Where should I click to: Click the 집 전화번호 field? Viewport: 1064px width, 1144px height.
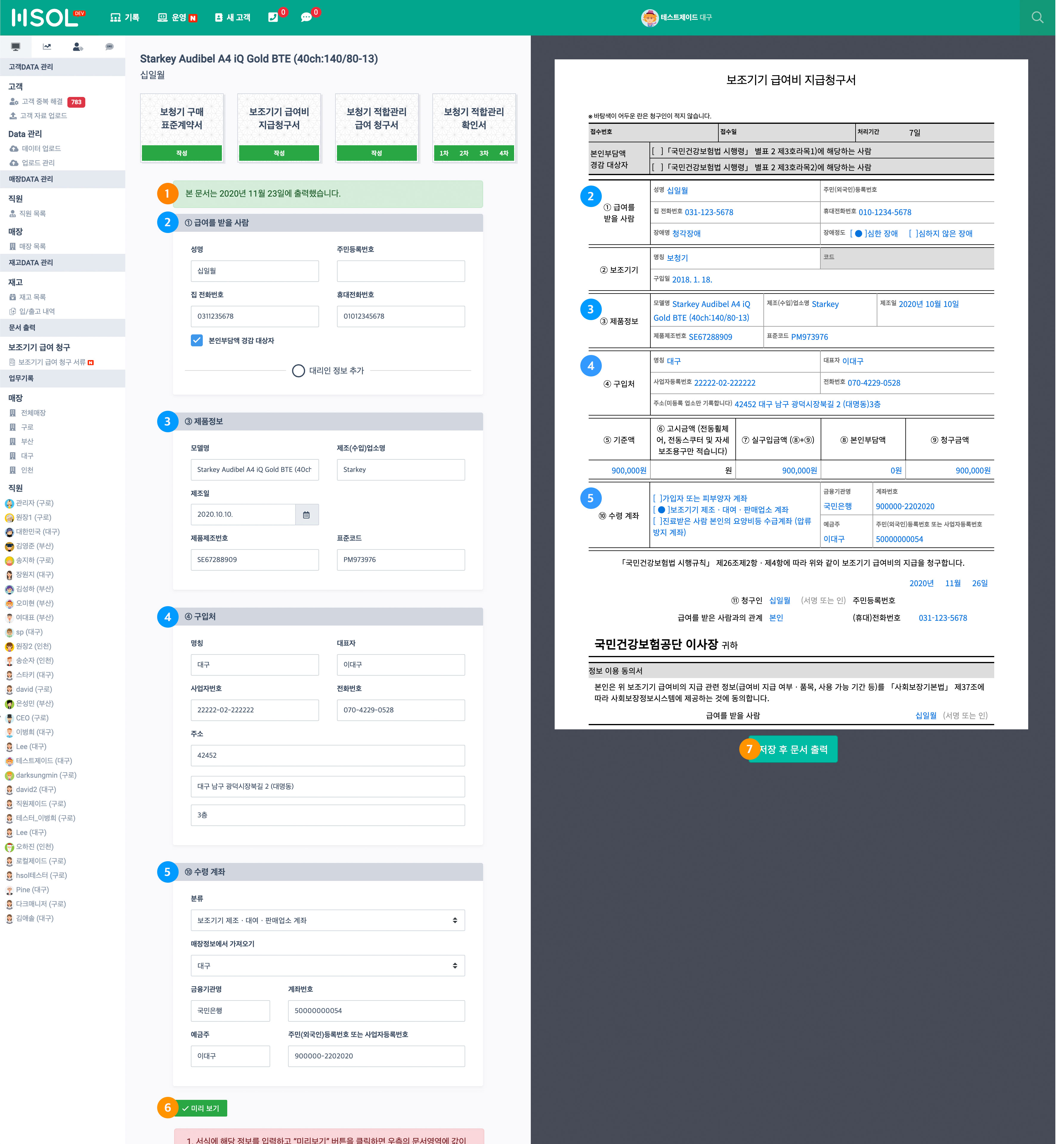(x=255, y=317)
